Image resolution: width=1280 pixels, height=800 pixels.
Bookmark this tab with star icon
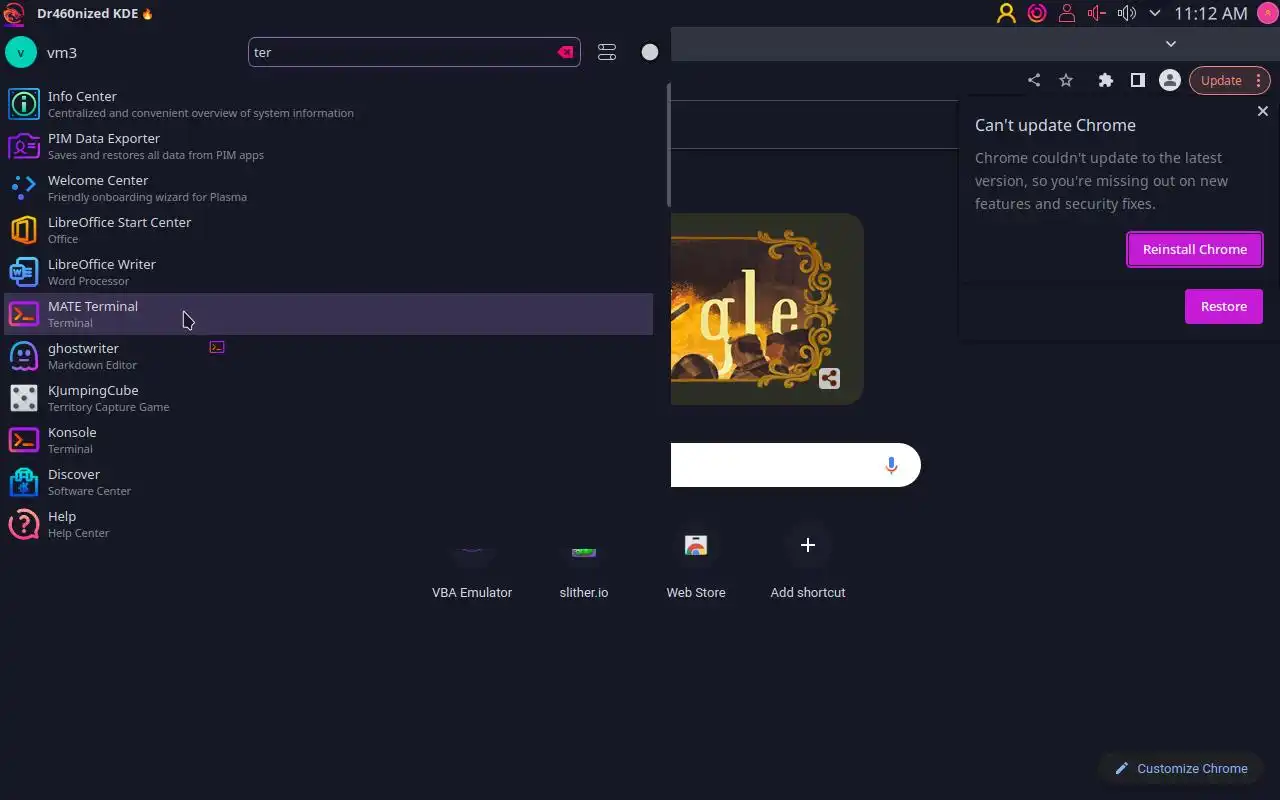(1066, 80)
